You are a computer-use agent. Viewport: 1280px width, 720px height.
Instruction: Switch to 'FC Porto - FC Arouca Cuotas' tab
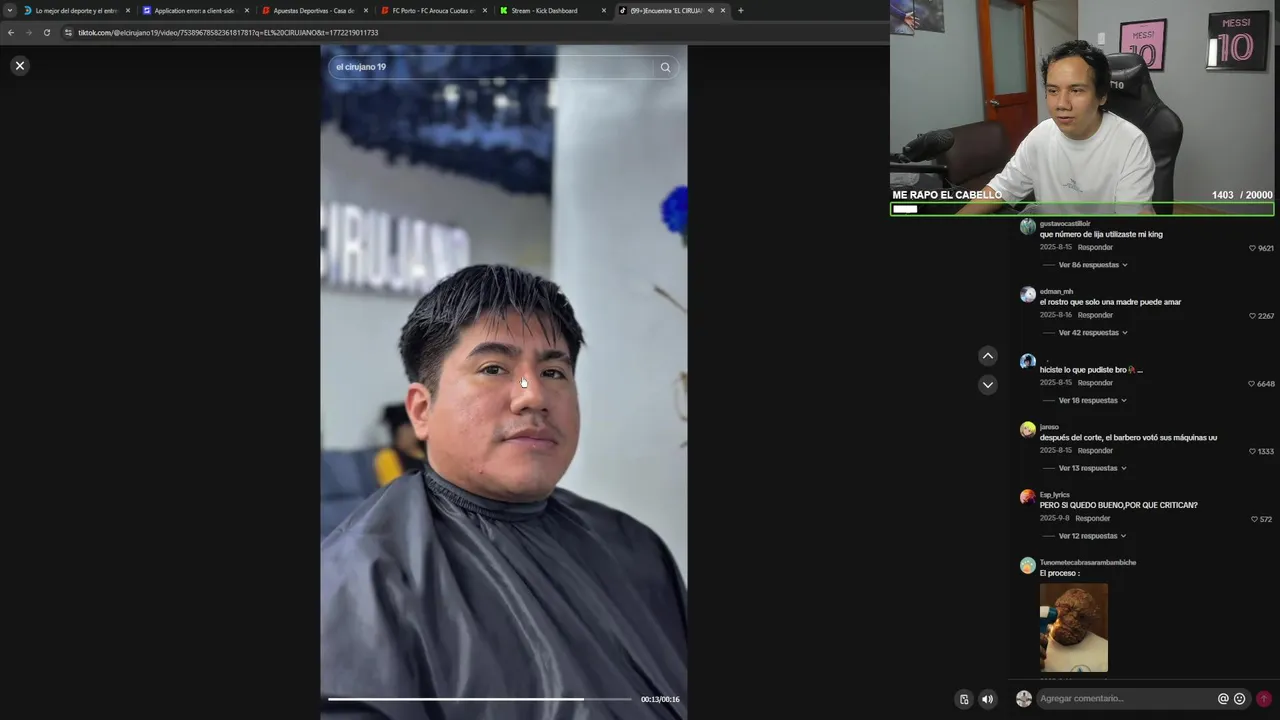(432, 11)
